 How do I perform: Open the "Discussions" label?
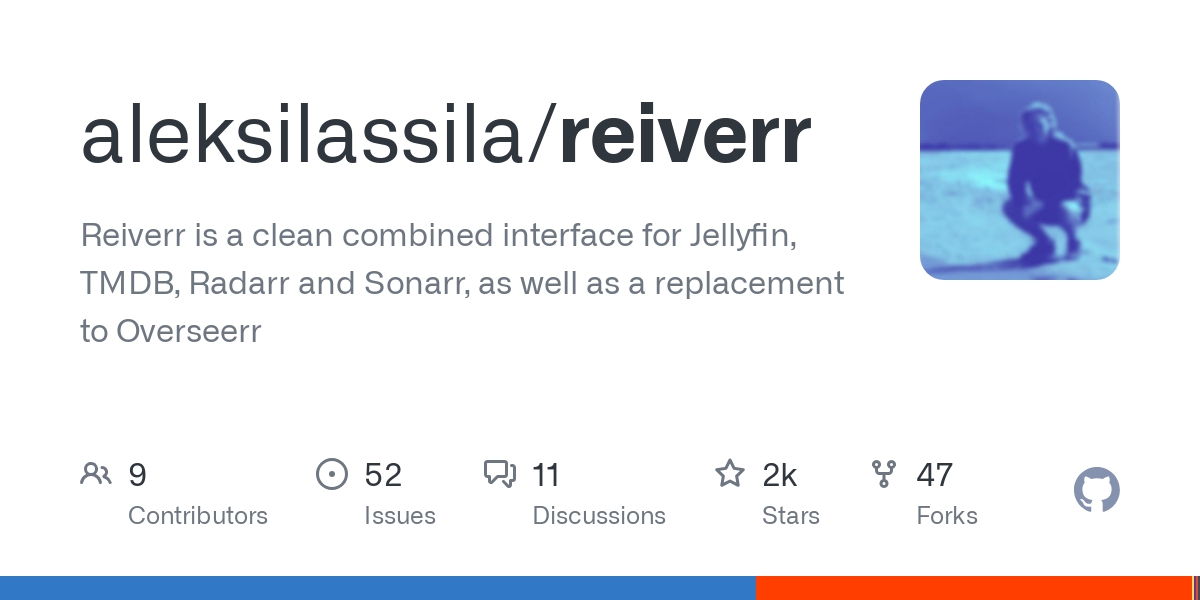pyautogui.click(x=599, y=516)
